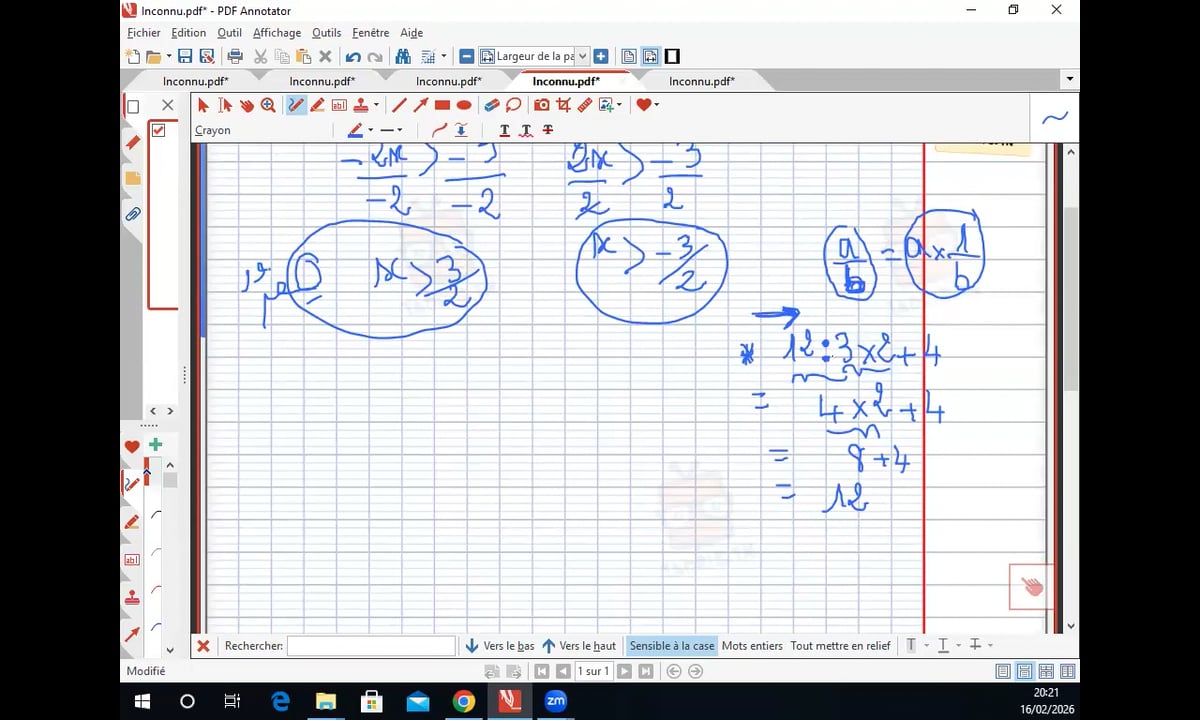Screen dimensions: 1200x720
Task: Select the Rectangle shape tool
Action: tap(442, 105)
